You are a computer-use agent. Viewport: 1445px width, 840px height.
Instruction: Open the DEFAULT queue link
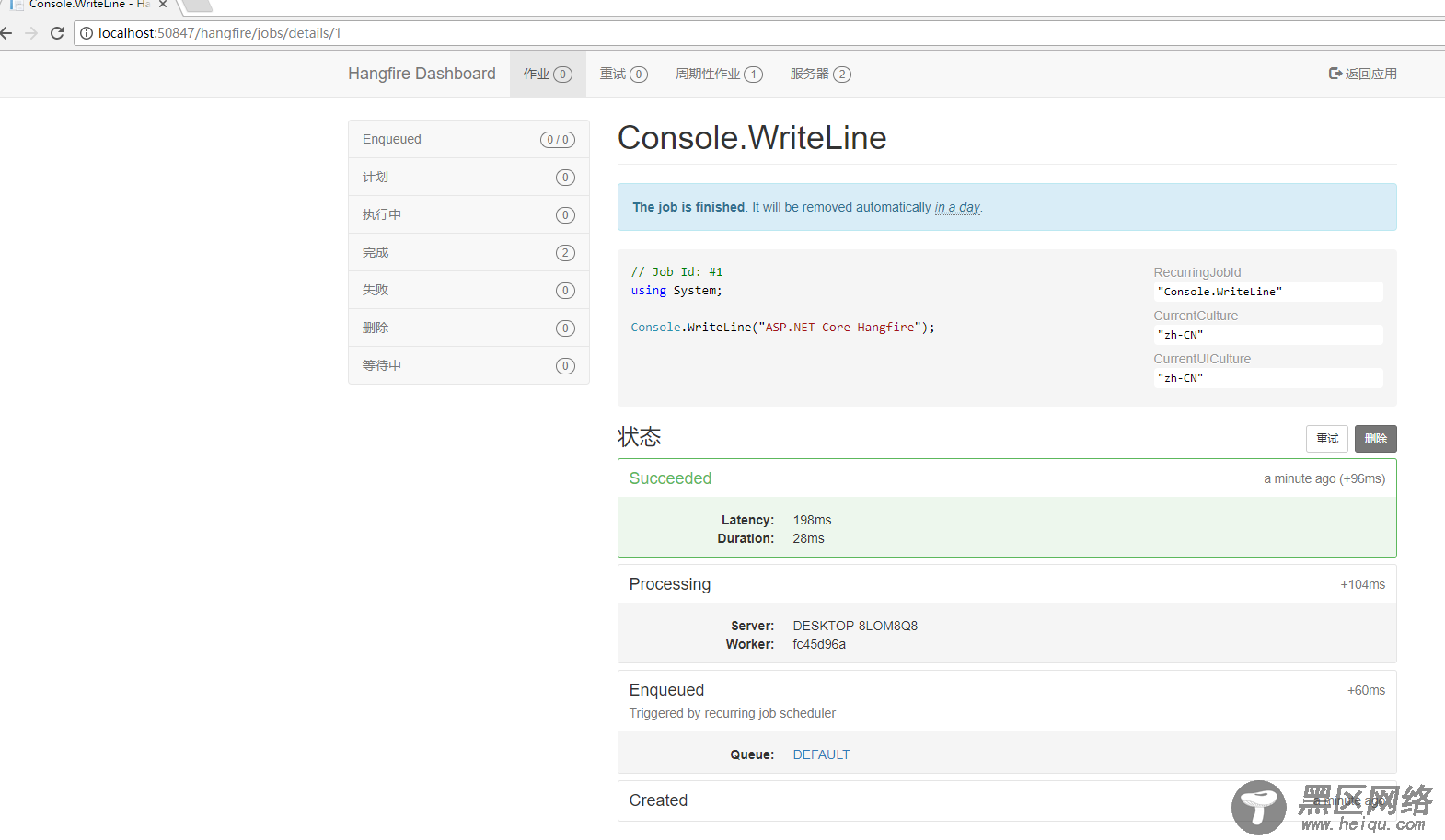[x=821, y=754]
